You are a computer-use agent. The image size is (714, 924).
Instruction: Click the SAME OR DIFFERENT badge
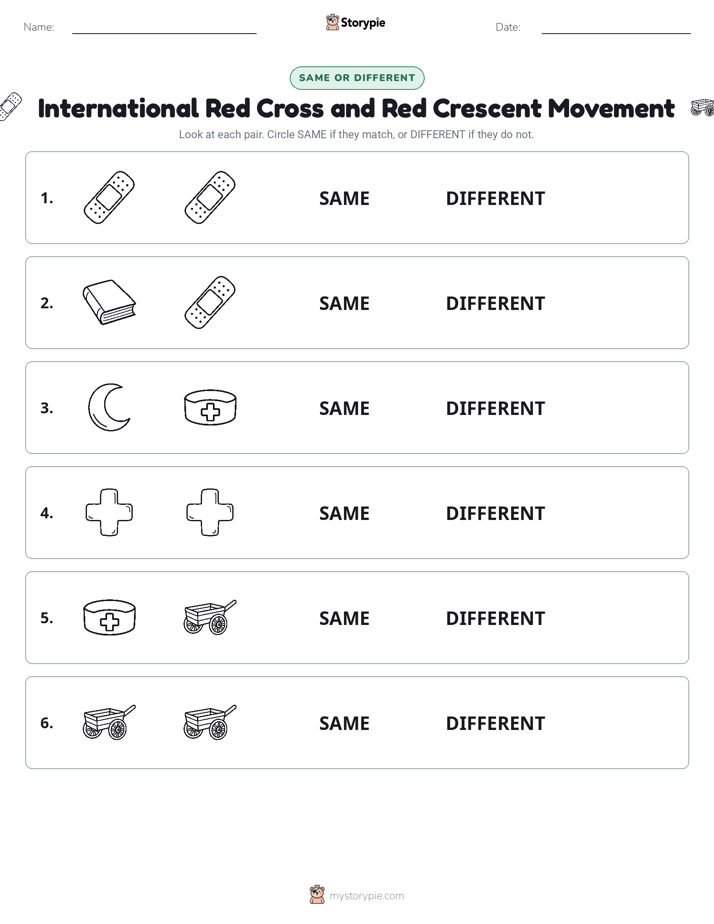357,78
